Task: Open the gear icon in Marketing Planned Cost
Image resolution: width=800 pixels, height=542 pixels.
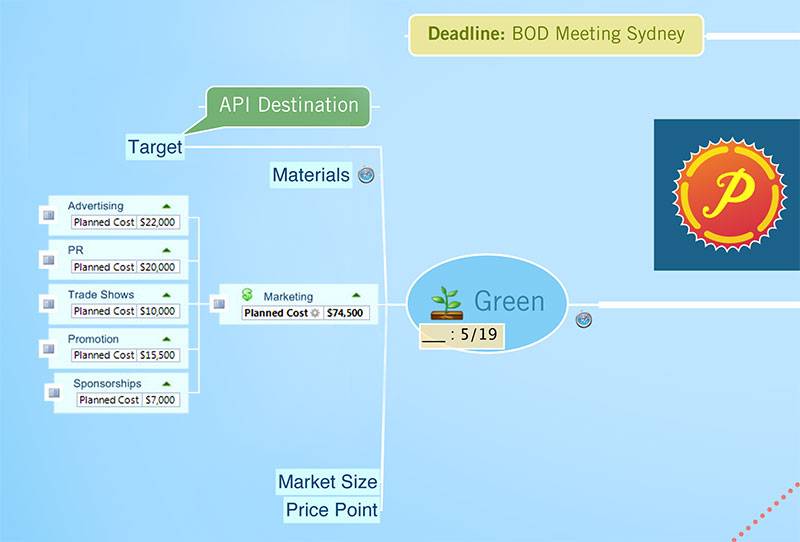Action: point(315,313)
